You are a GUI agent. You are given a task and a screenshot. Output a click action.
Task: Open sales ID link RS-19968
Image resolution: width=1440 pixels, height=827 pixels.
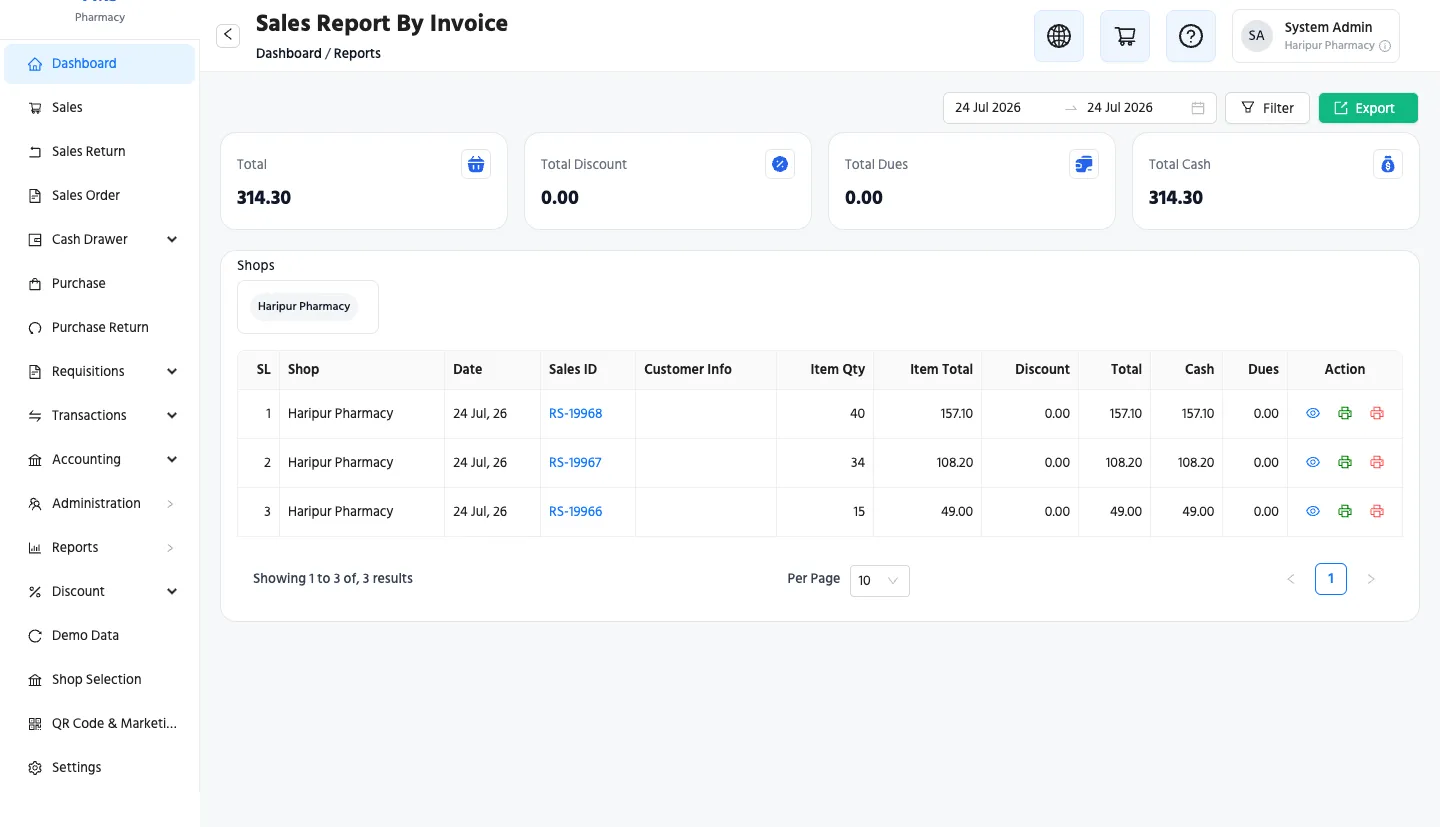point(576,413)
